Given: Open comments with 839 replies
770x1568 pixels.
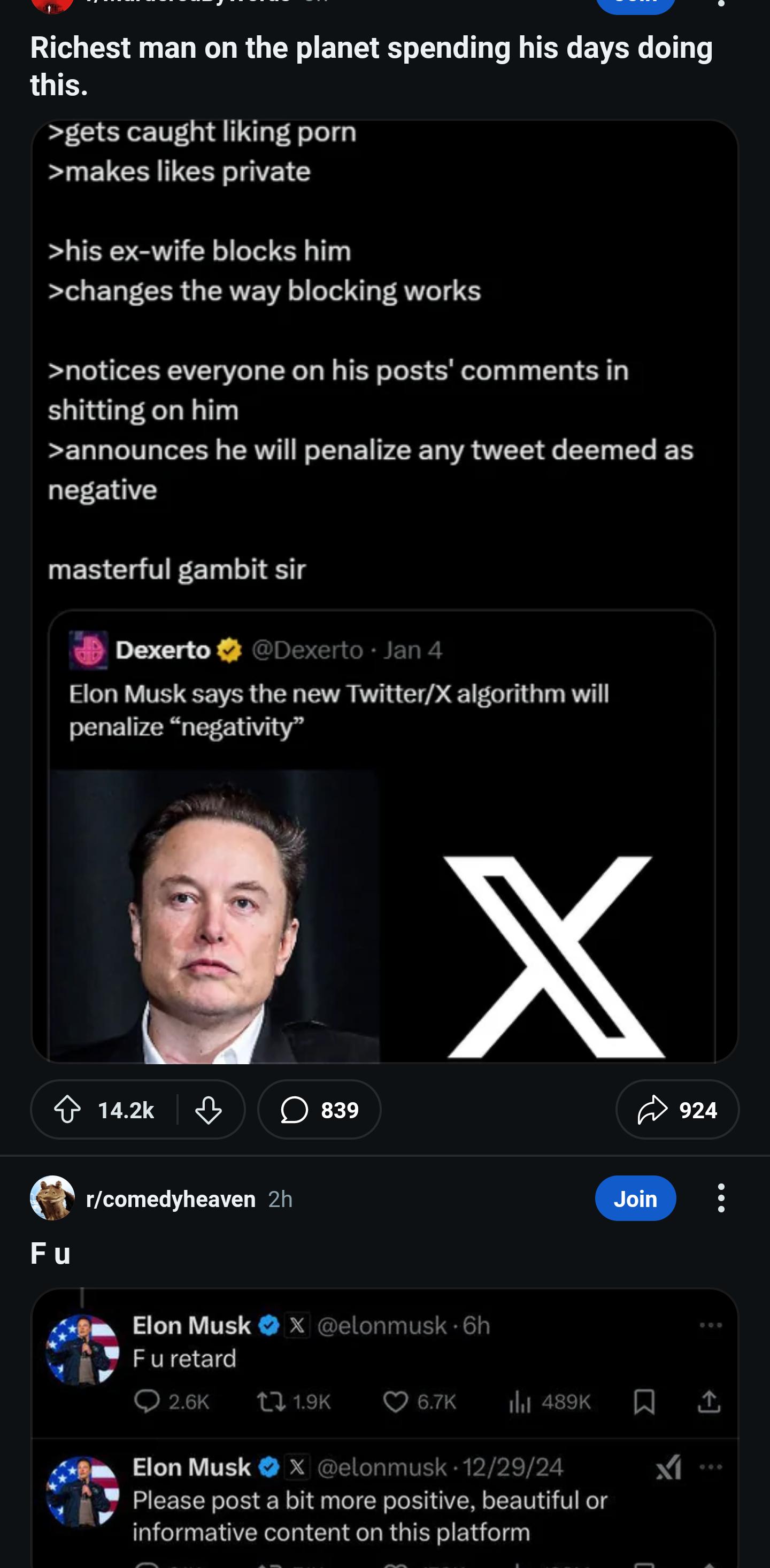Looking at the screenshot, I should (319, 1110).
